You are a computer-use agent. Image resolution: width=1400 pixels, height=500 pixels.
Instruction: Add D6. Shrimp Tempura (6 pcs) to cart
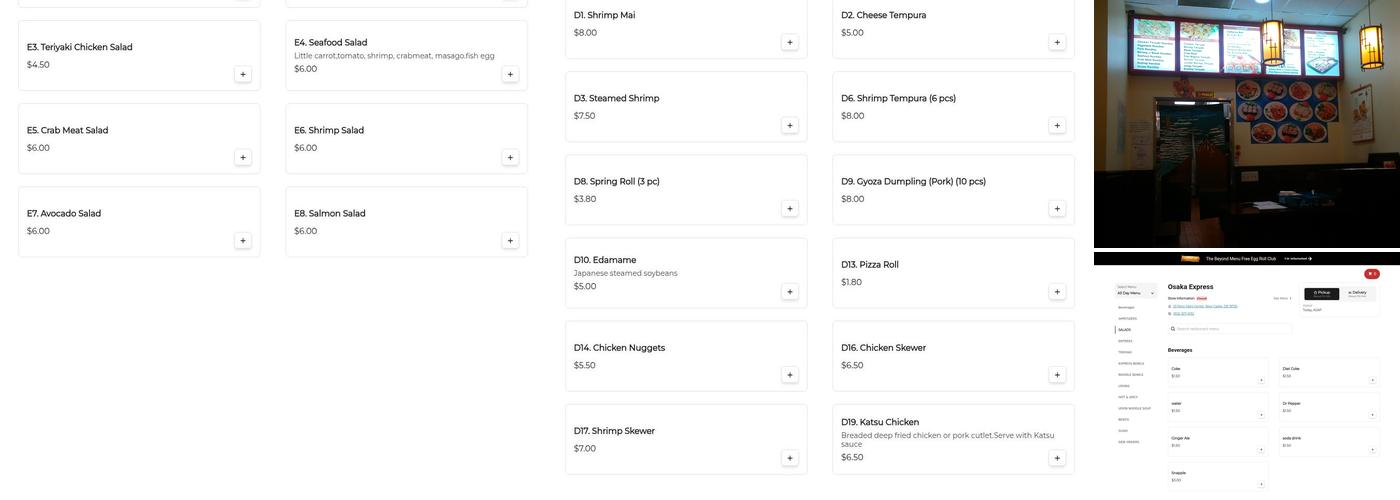[x=1057, y=125]
